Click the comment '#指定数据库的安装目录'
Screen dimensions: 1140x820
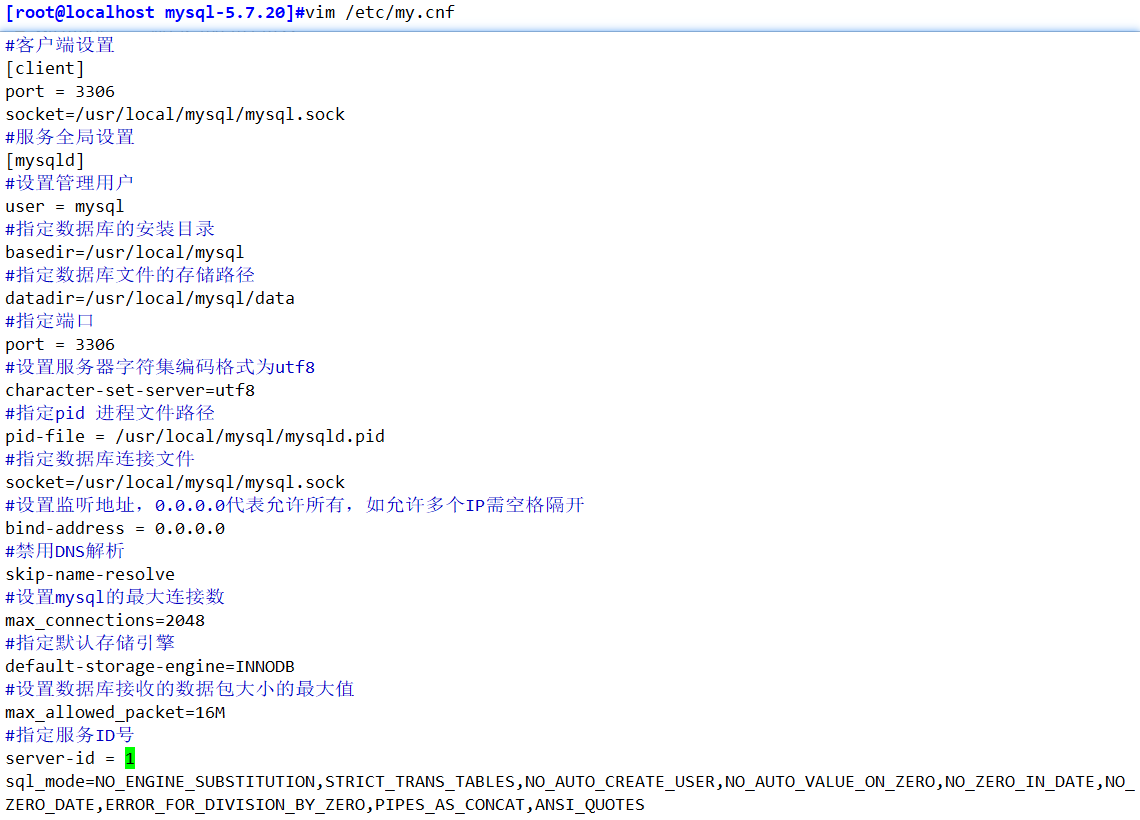pos(110,229)
